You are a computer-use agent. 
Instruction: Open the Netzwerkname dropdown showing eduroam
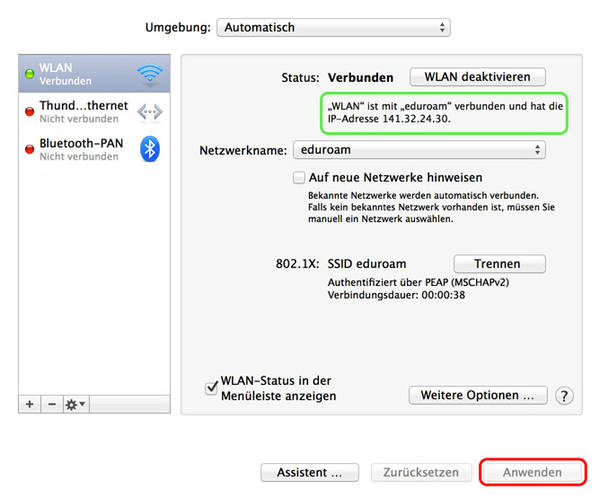tap(419, 150)
